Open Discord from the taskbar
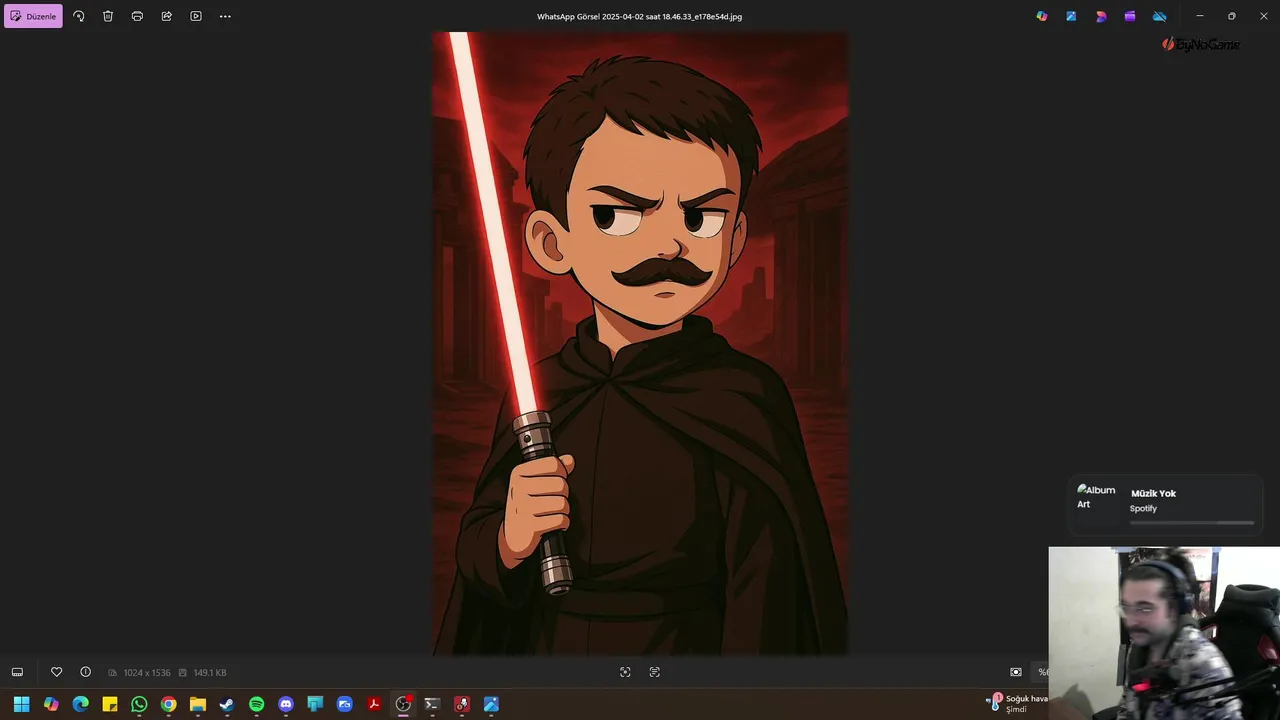The image size is (1280, 720). (x=286, y=704)
